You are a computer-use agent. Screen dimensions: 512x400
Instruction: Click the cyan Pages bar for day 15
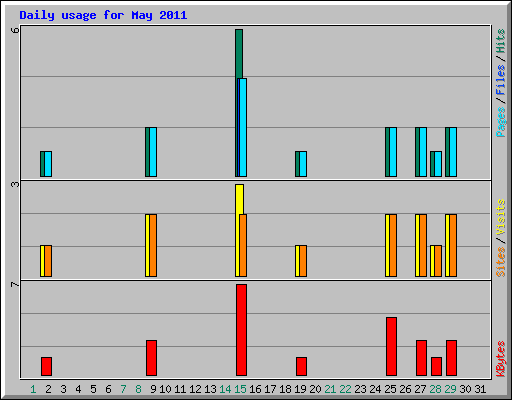tap(243, 127)
